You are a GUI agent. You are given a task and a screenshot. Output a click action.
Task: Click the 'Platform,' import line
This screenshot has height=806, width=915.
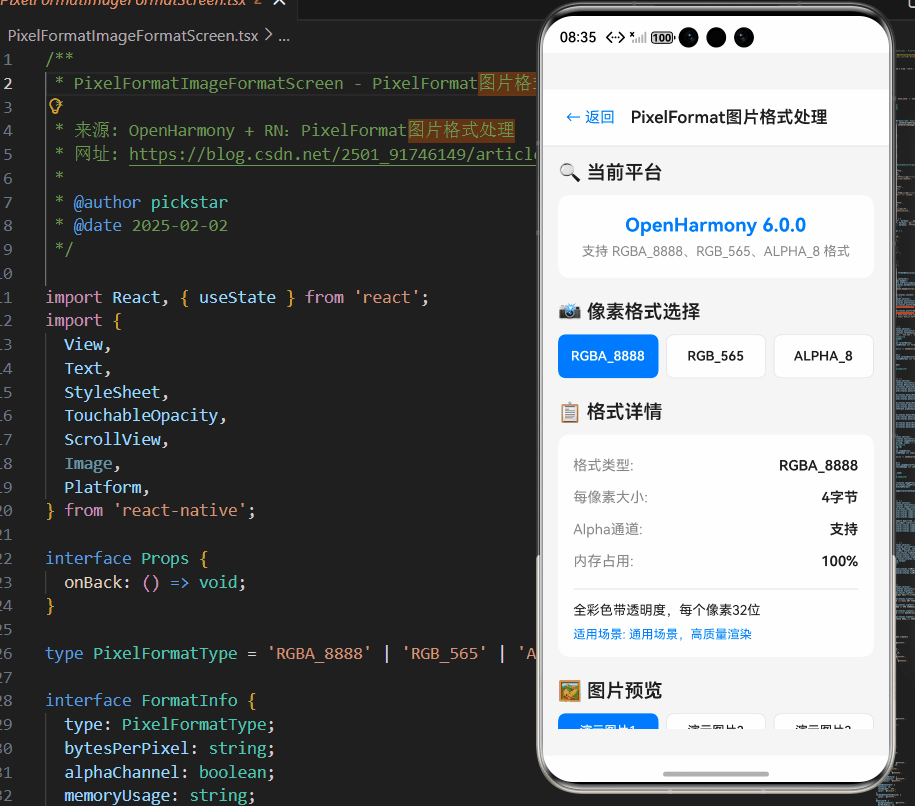point(107,487)
